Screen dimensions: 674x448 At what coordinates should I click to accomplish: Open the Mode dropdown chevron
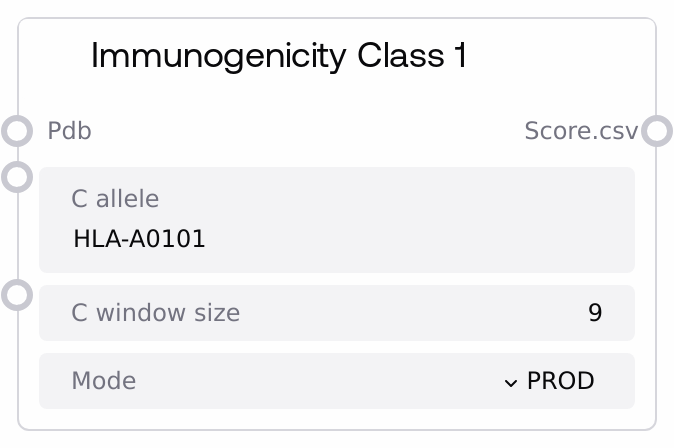click(x=511, y=382)
